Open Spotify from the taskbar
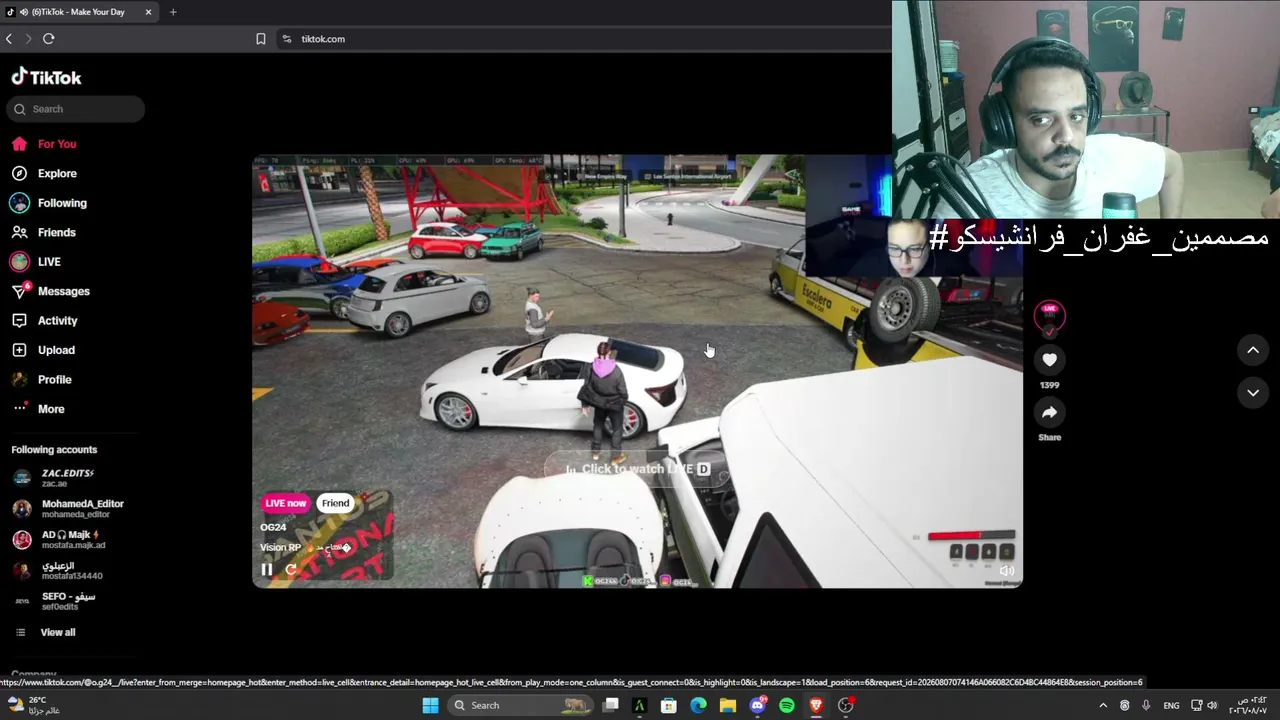 click(x=787, y=705)
